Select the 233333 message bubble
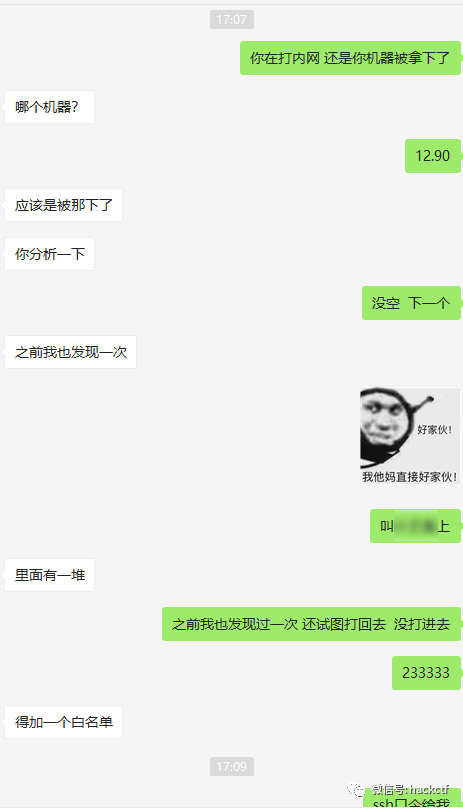Screen dimensions: 463x810 [x=426, y=673]
